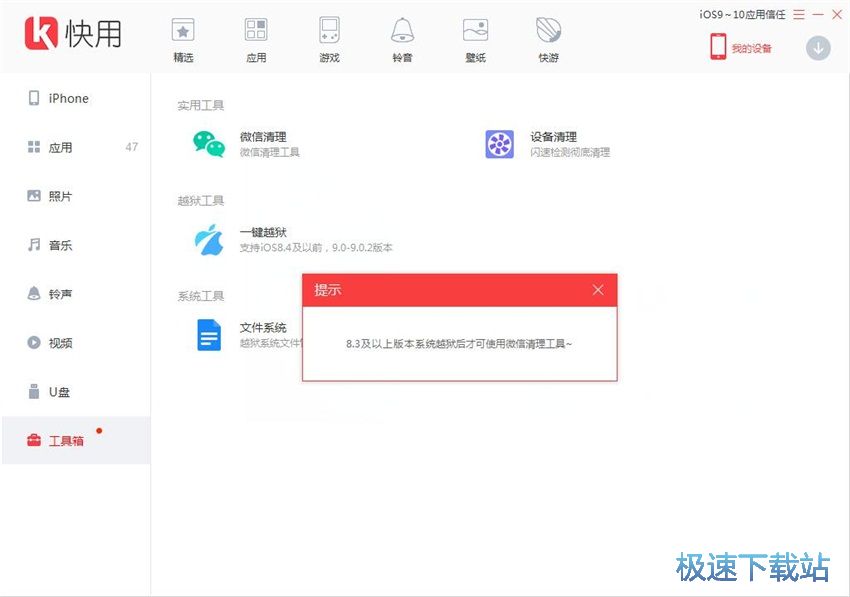Open the 铃音 bell icon

[402, 29]
